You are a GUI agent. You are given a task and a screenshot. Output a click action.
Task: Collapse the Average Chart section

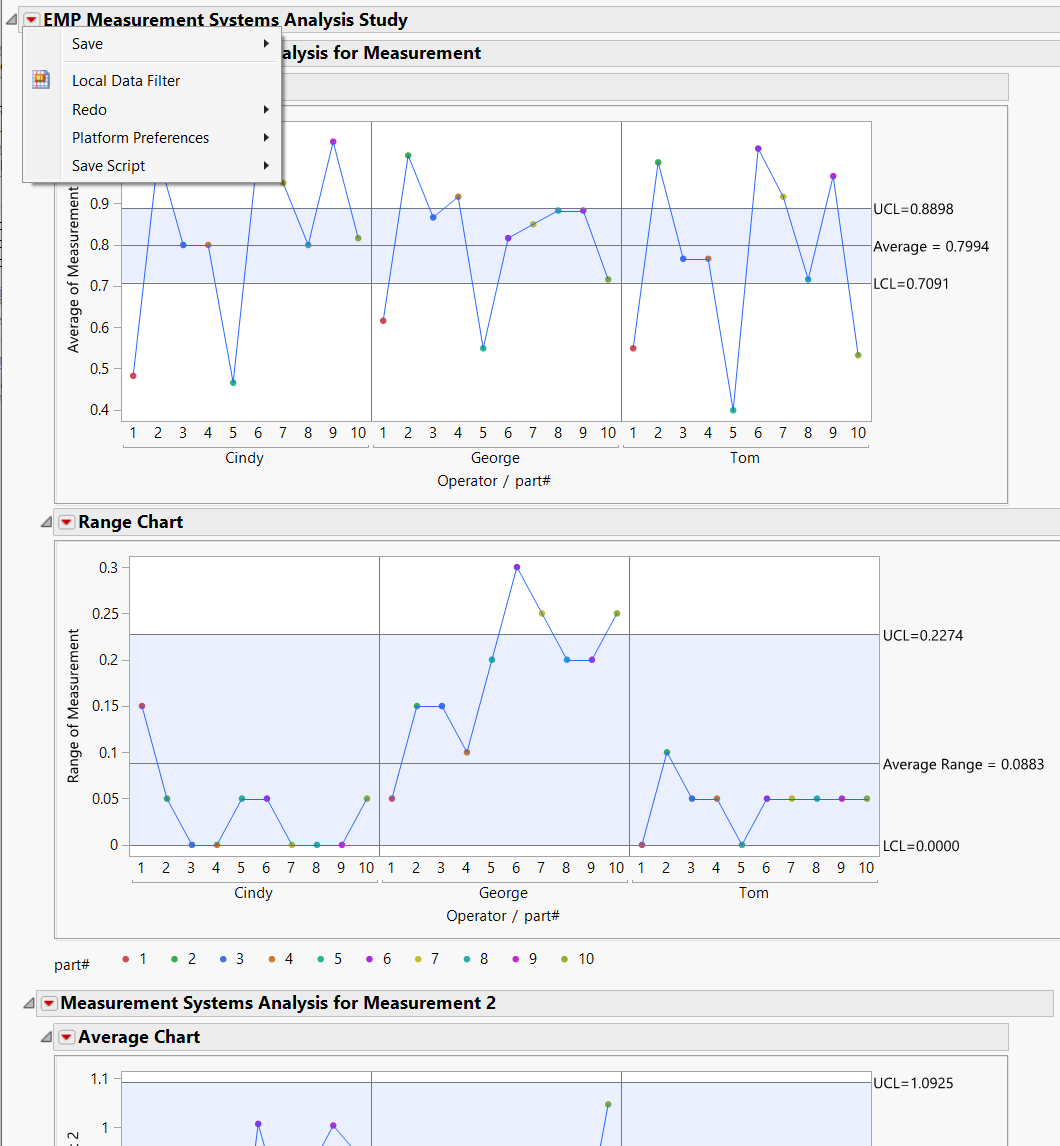click(44, 1037)
